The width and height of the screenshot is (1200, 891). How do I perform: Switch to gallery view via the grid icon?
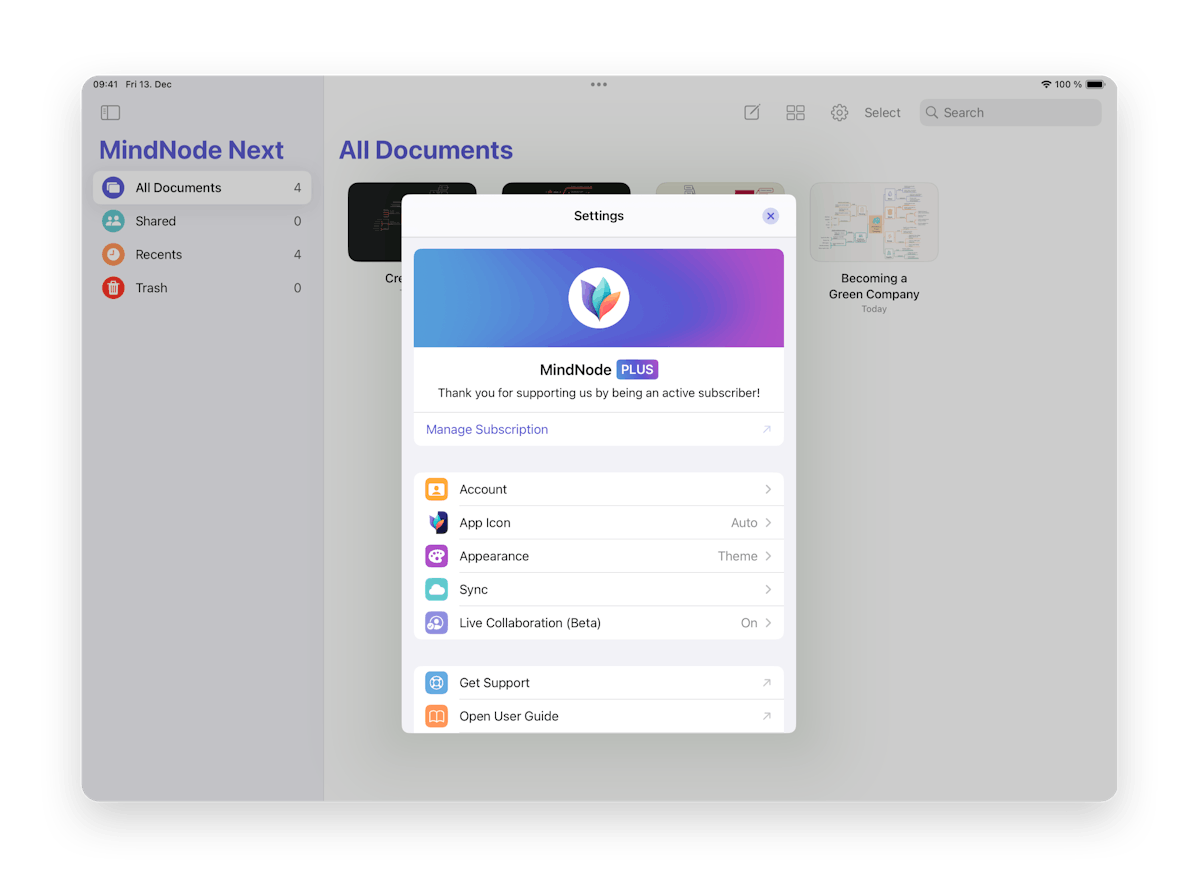click(x=795, y=112)
